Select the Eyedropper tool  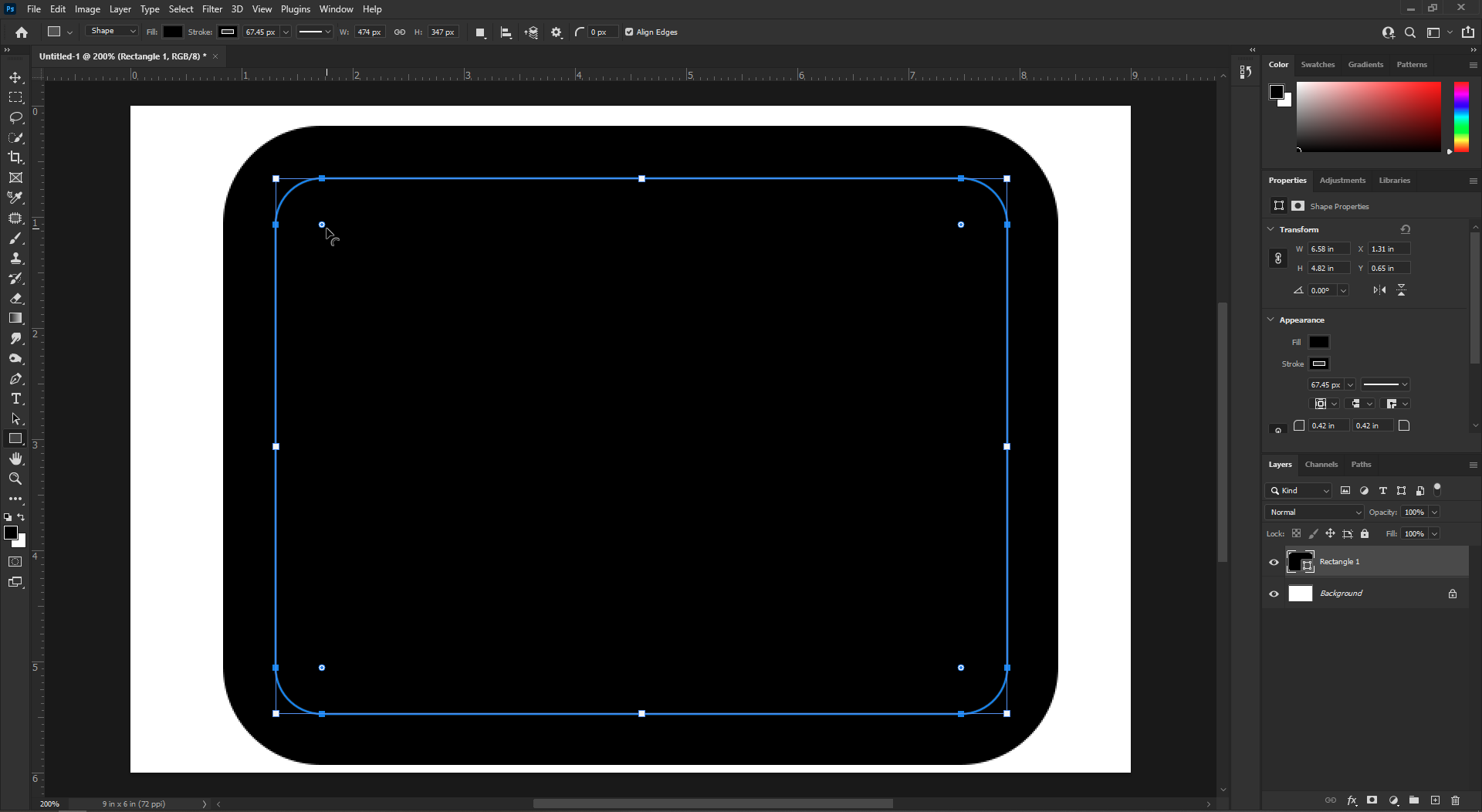[15, 198]
